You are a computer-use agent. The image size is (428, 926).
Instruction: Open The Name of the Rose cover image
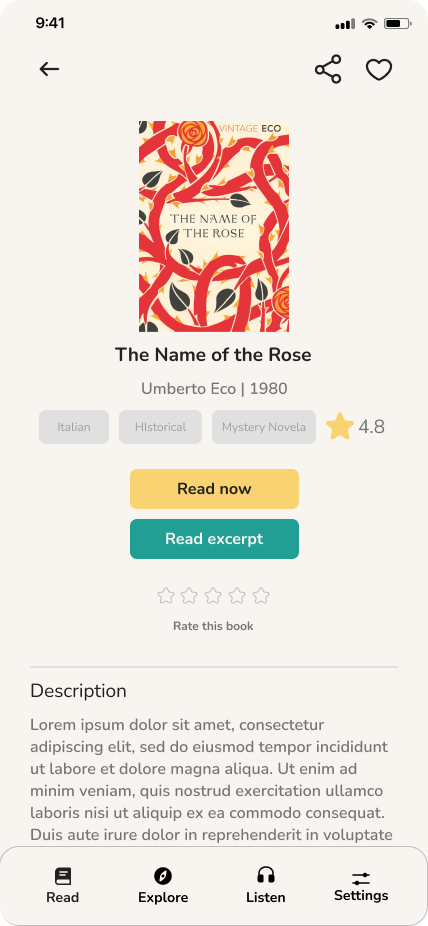[214, 226]
